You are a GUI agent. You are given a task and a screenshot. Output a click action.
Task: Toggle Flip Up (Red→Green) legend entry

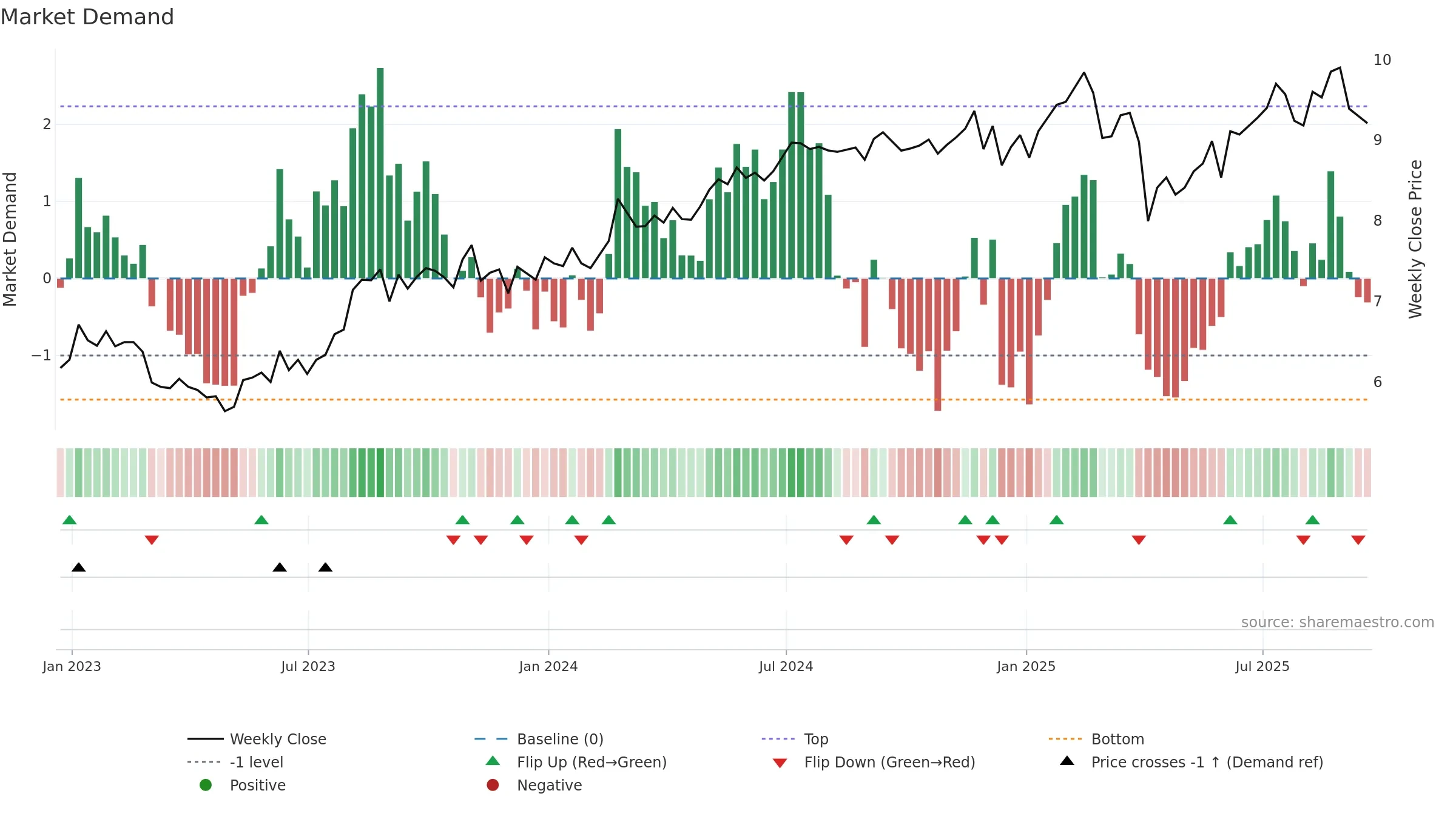[x=576, y=762]
